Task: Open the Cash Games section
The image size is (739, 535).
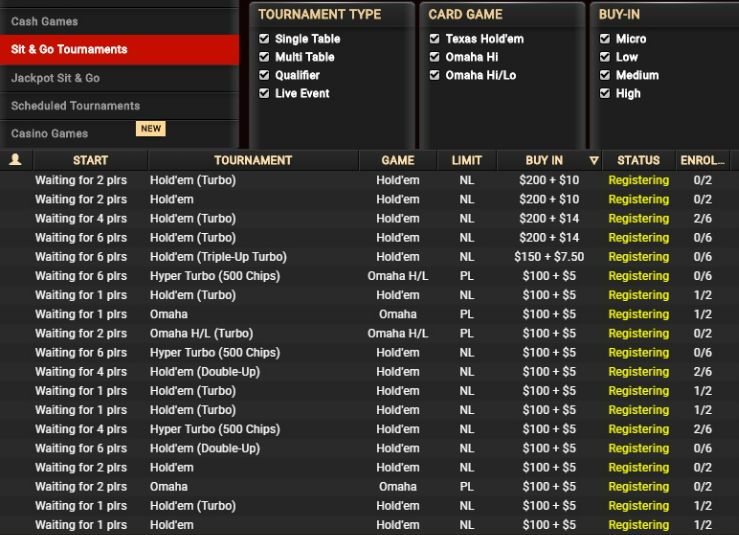Action: pyautogui.click(x=119, y=21)
